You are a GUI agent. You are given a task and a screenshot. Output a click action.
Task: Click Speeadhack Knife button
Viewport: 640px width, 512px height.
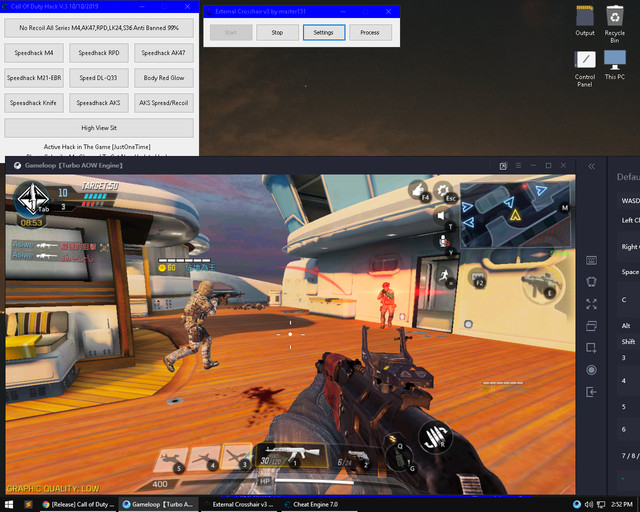pos(34,102)
